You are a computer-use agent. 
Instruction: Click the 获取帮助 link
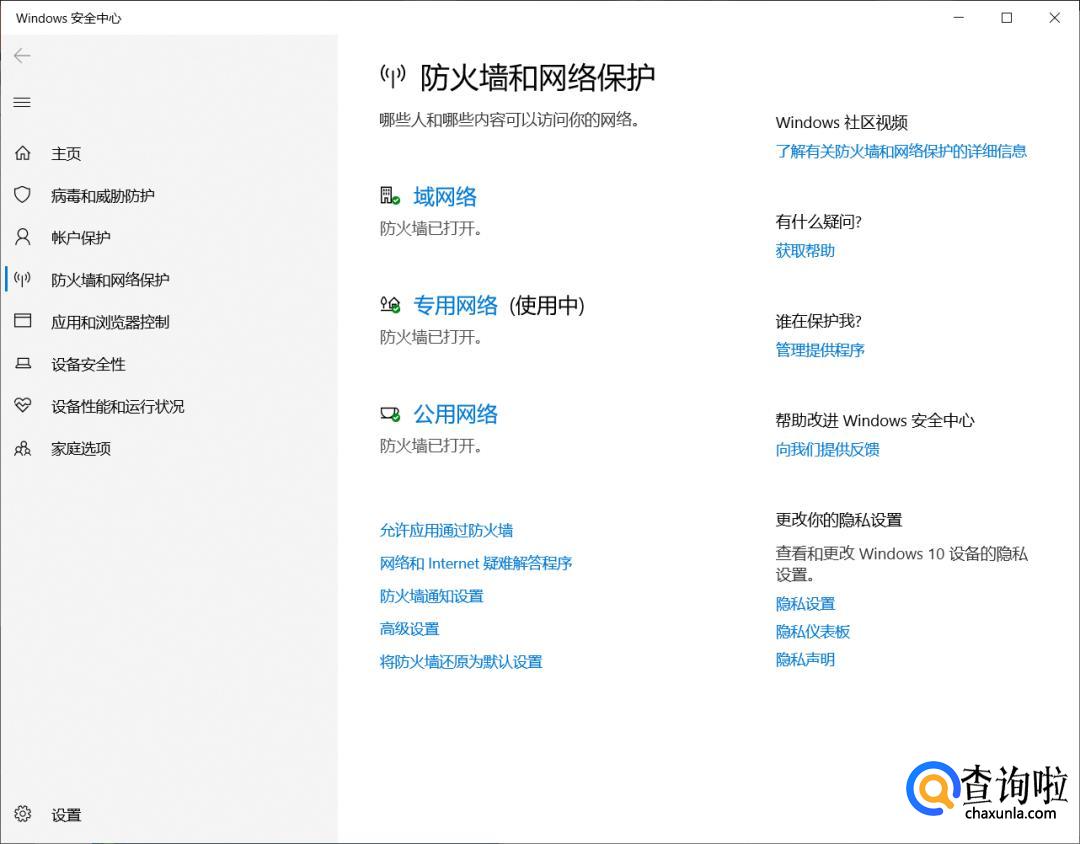coord(805,250)
